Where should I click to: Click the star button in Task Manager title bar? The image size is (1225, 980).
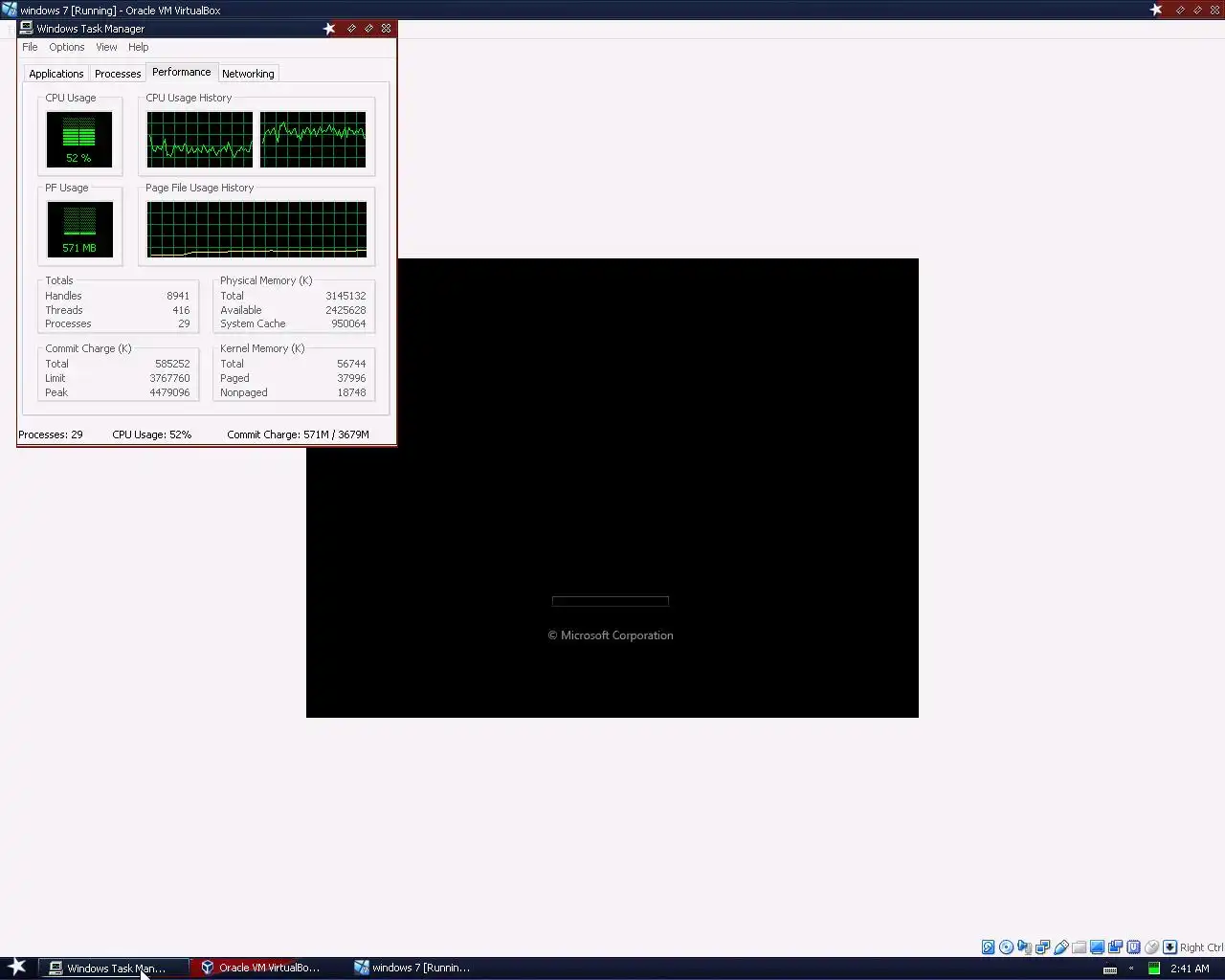(329, 29)
